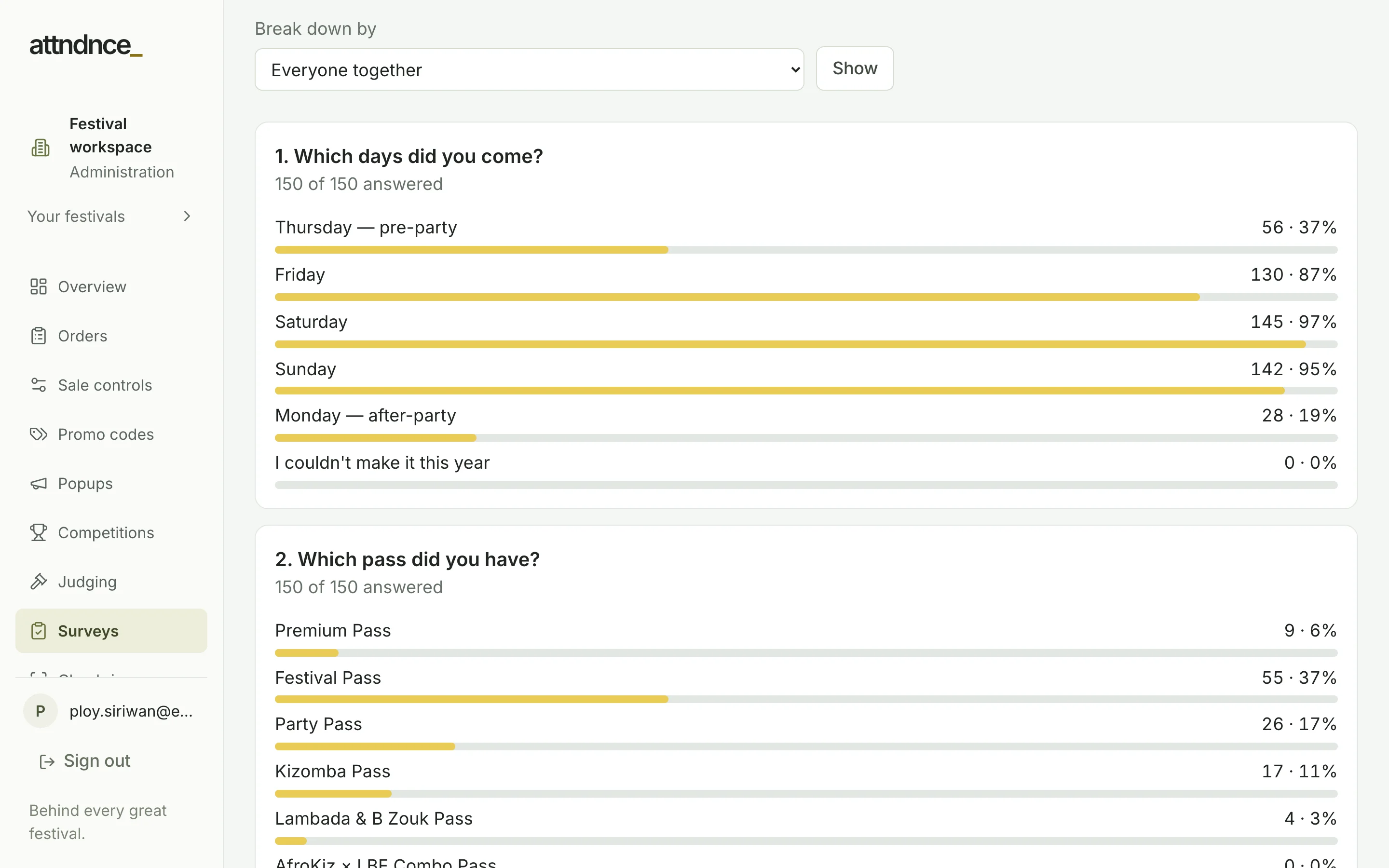This screenshot has height=868, width=1389.
Task: Click the Show button
Action: pyautogui.click(x=855, y=68)
